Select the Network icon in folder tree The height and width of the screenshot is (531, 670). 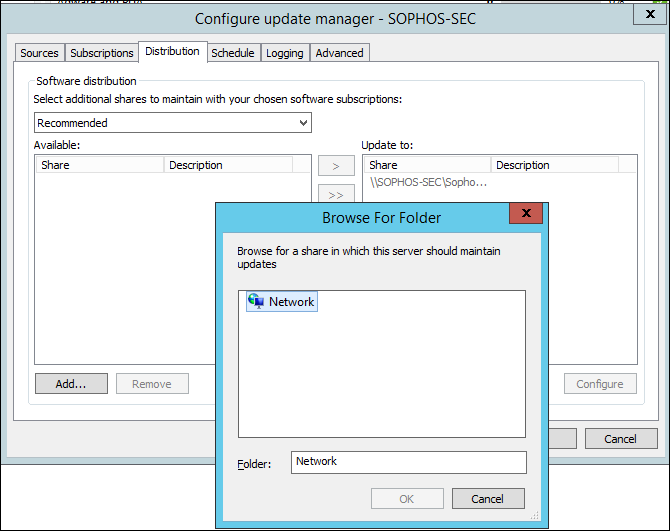[x=256, y=301]
